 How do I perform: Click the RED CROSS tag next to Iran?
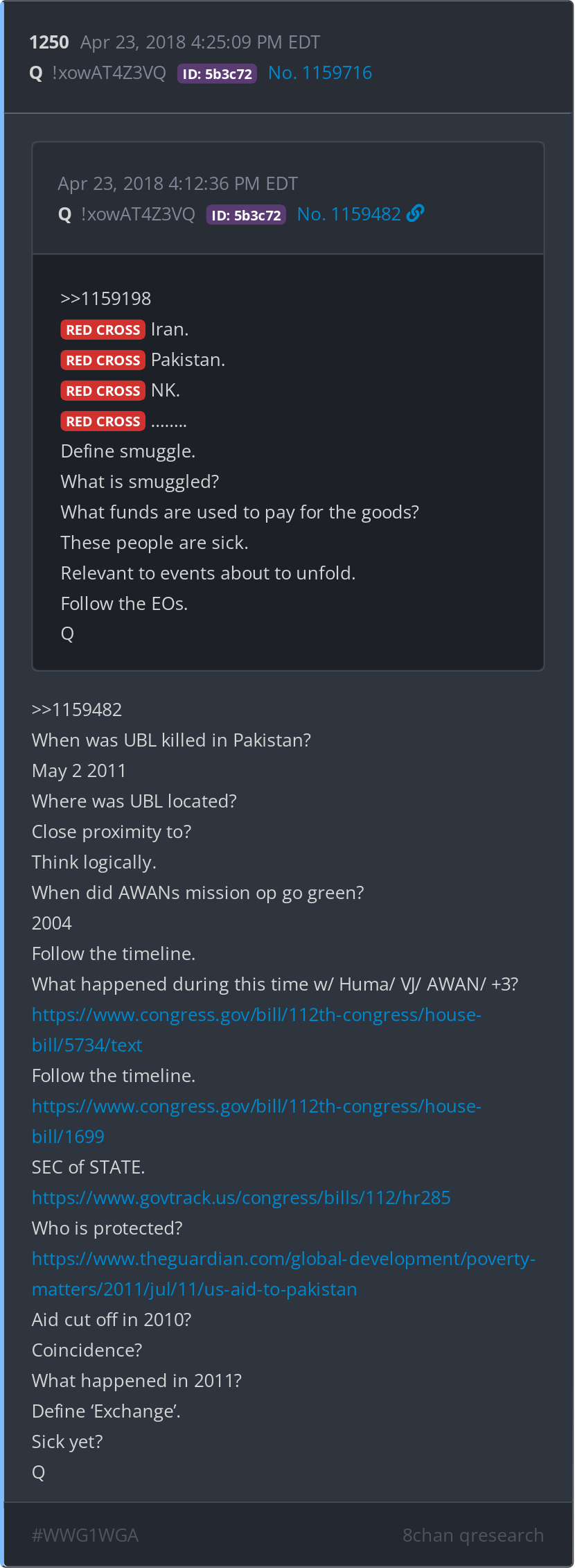[103, 330]
